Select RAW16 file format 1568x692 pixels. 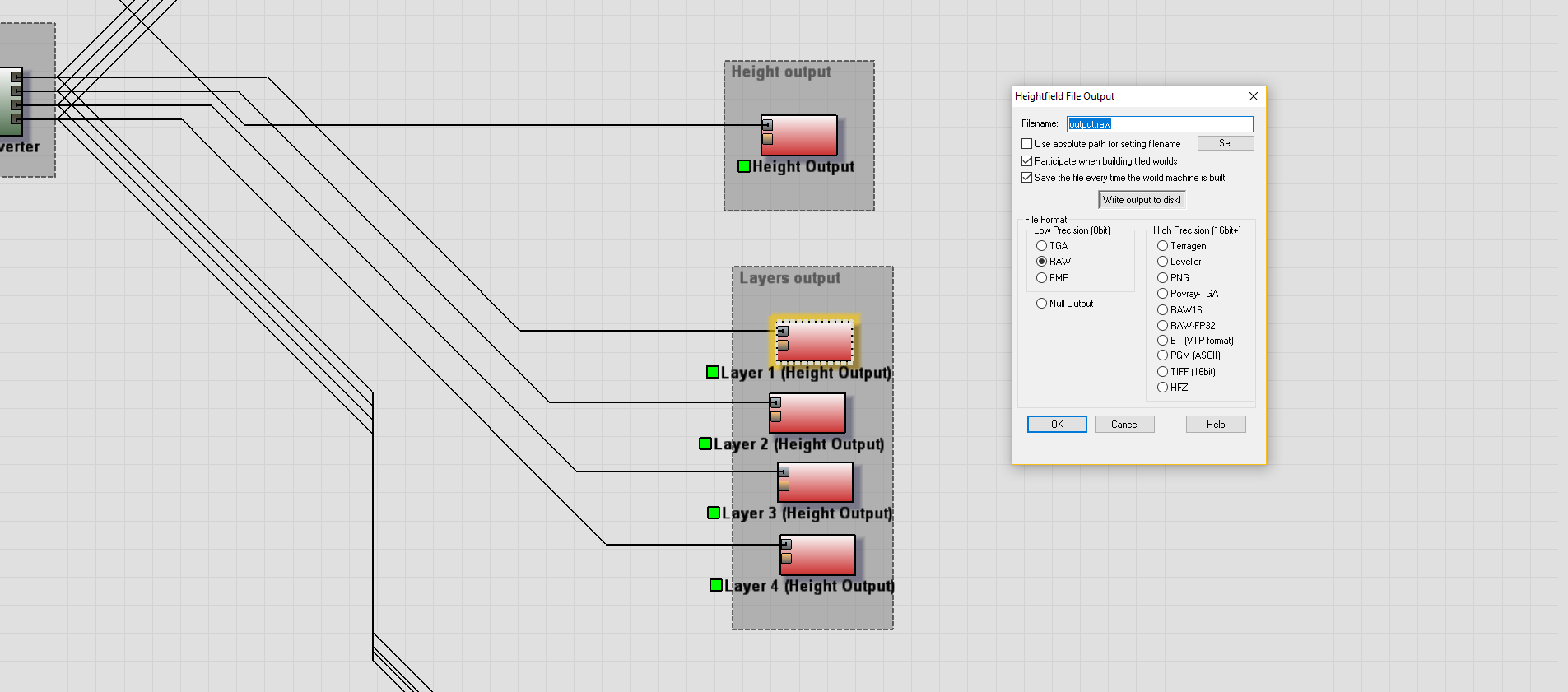click(1163, 310)
